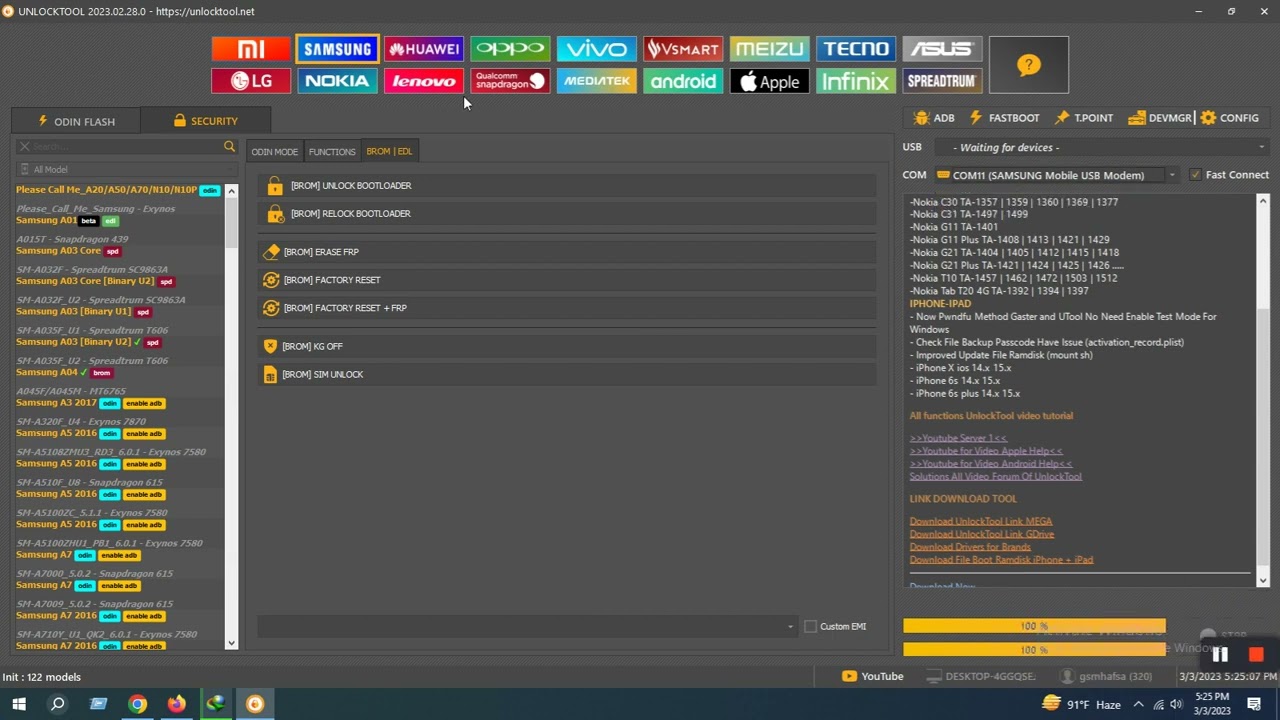Viewport: 1280px width, 720px height.
Task: Open the ODIN MODE tab
Action: point(275,151)
